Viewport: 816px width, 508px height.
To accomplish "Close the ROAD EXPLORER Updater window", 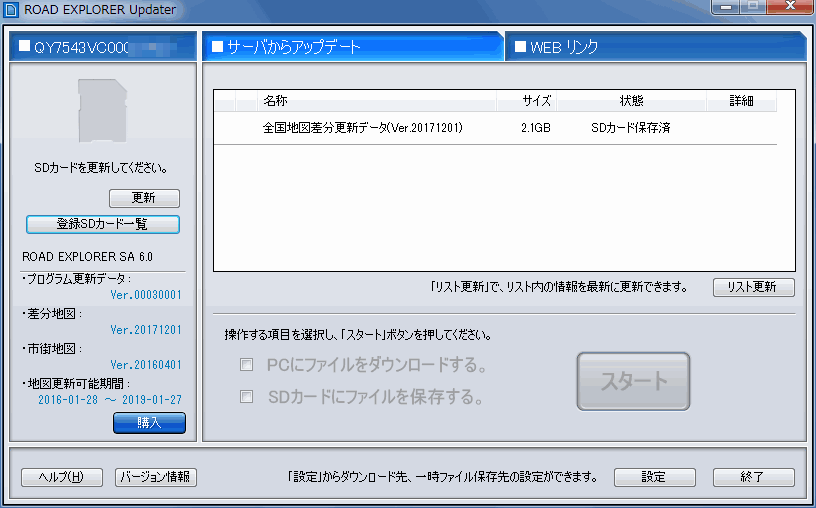I will pyautogui.click(x=790, y=7).
